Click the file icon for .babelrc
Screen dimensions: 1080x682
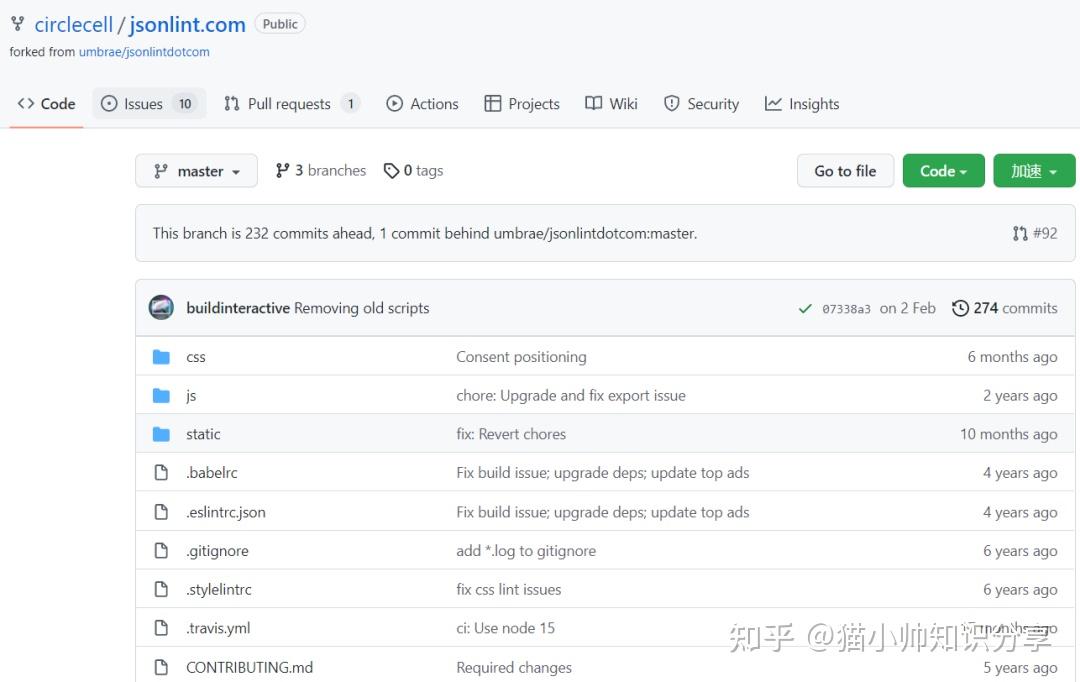161,473
